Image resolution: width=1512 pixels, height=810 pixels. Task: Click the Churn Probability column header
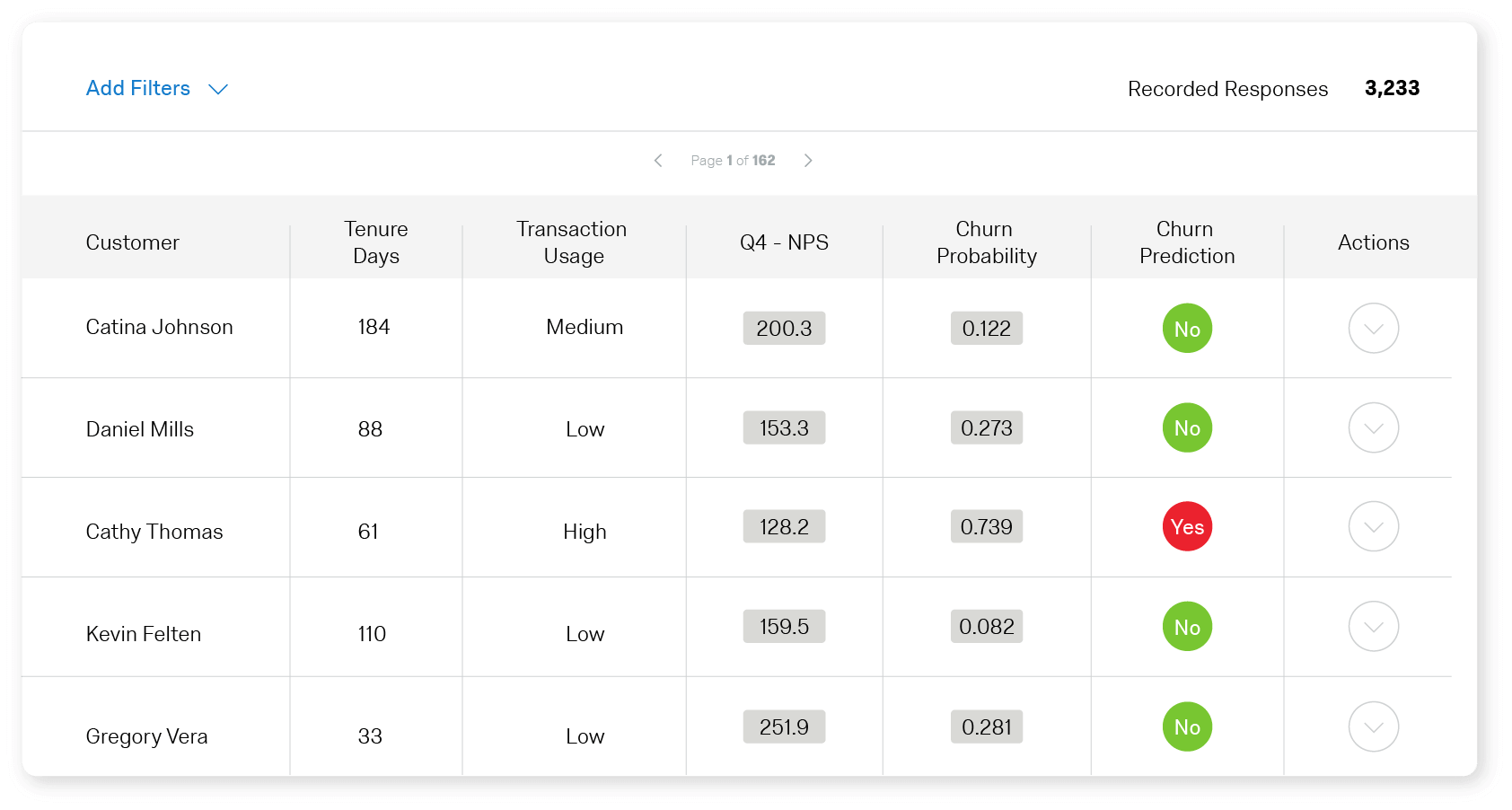coord(986,242)
